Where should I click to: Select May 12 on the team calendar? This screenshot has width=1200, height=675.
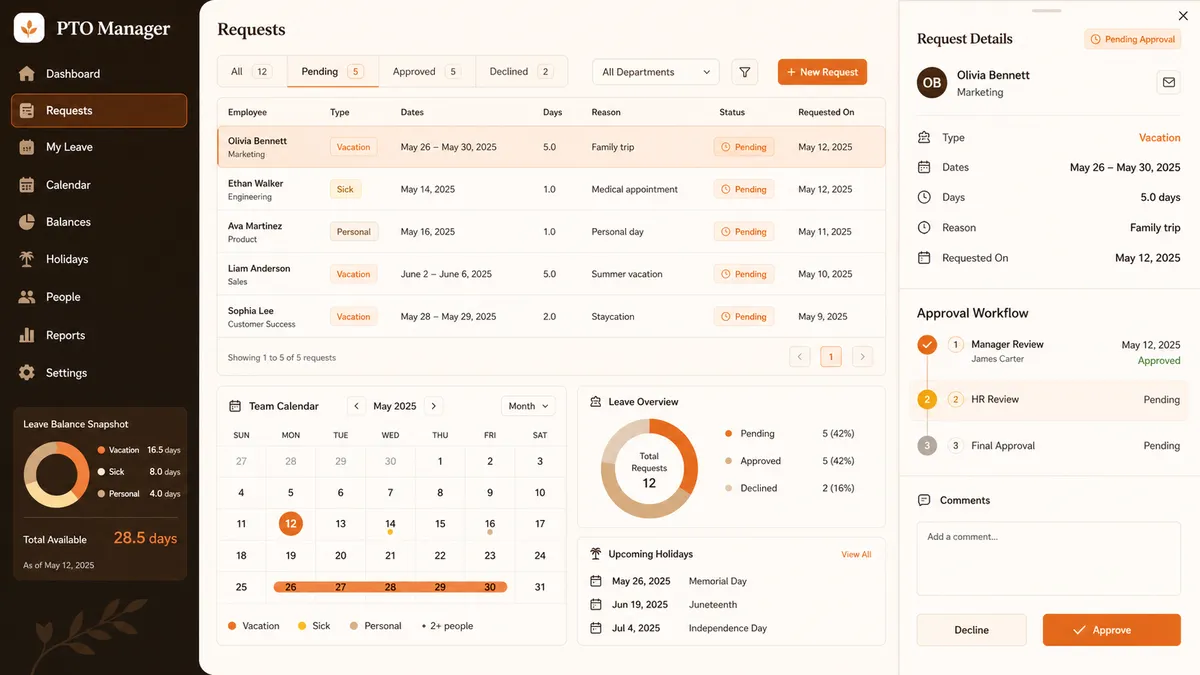291,524
